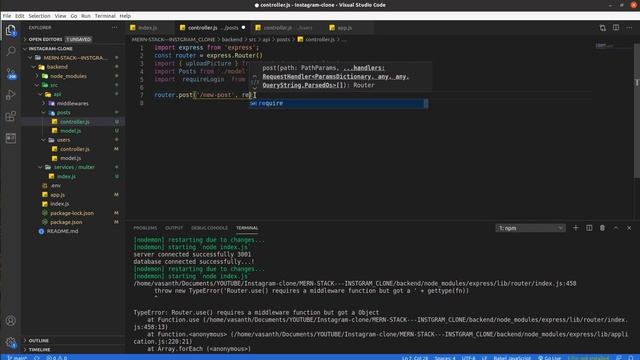Split the terminal panel
Screen dimensions: 640x360
[589, 228]
